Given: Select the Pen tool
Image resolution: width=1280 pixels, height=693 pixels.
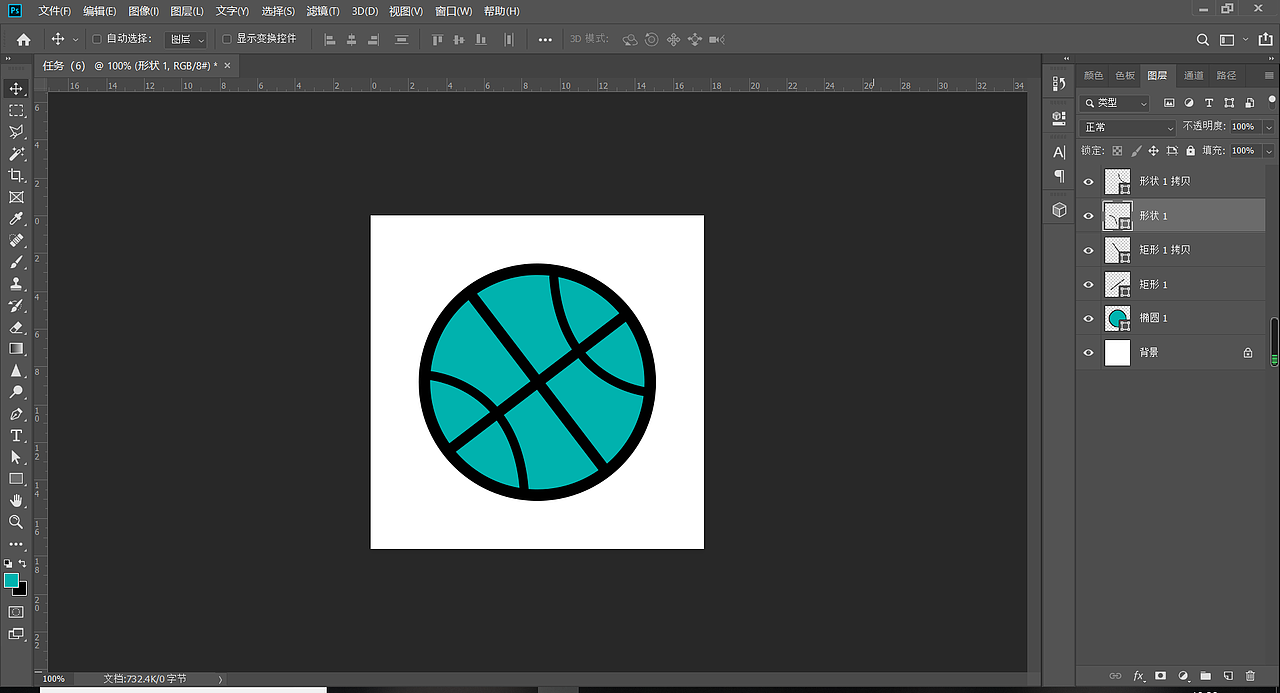Looking at the screenshot, I should 16,413.
